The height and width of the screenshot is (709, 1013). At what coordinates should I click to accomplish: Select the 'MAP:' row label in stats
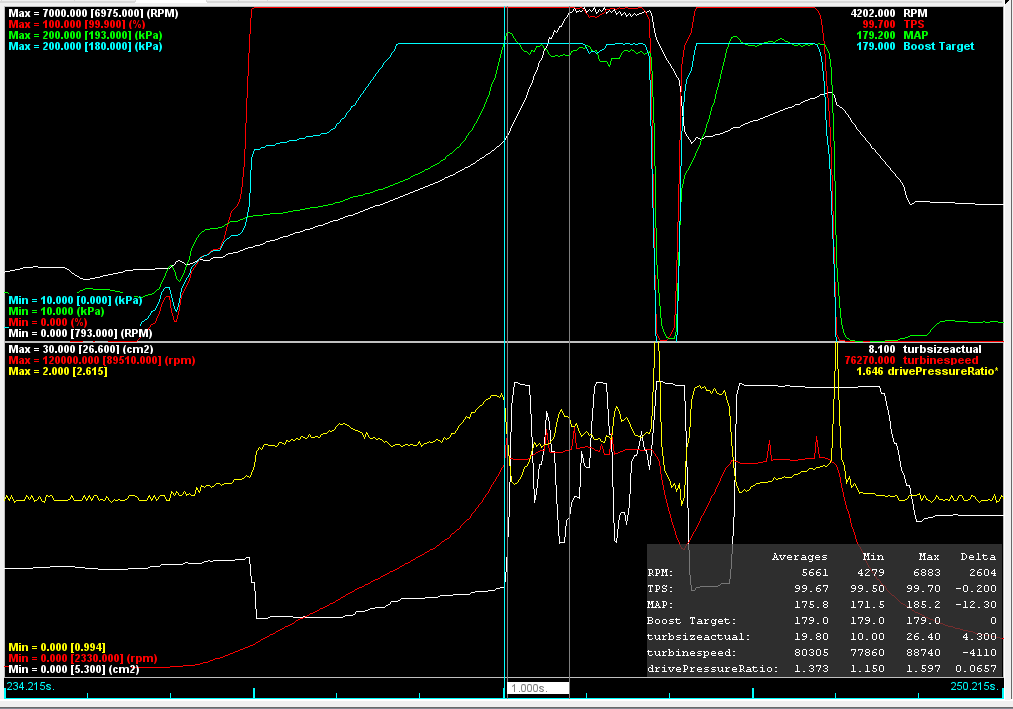click(x=660, y=605)
